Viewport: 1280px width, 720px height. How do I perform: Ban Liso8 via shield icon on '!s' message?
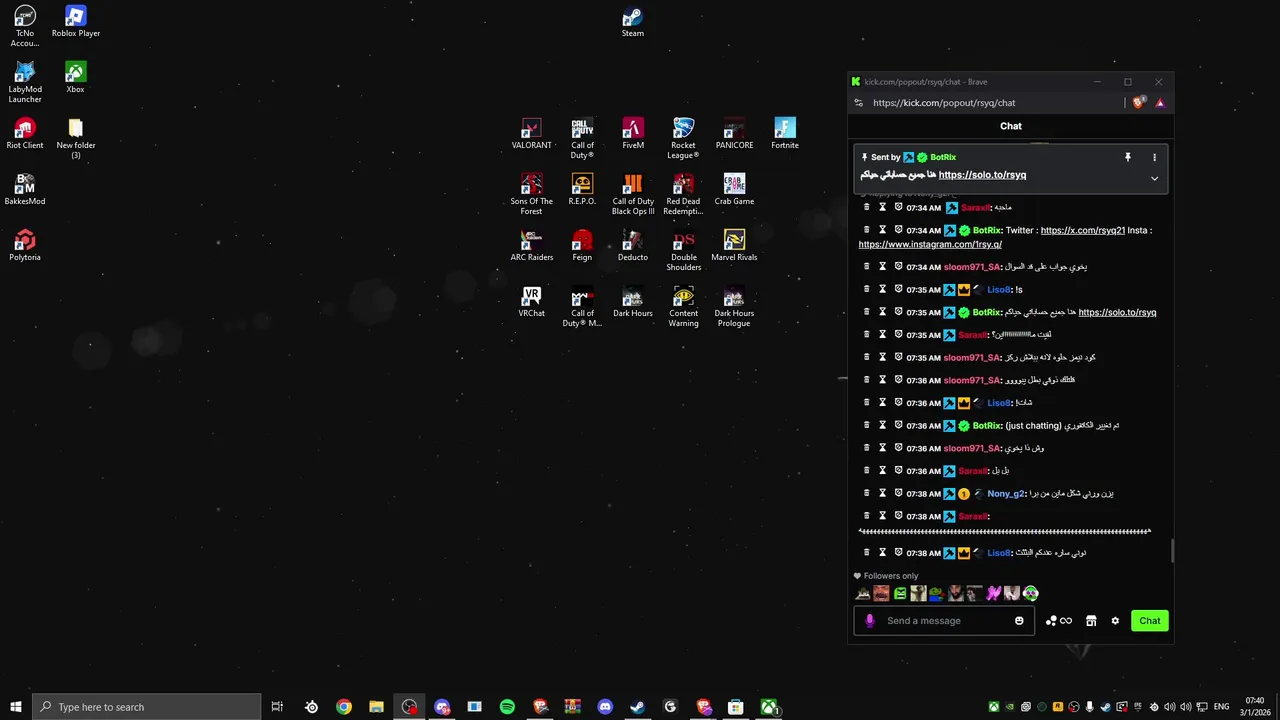[x=898, y=289]
